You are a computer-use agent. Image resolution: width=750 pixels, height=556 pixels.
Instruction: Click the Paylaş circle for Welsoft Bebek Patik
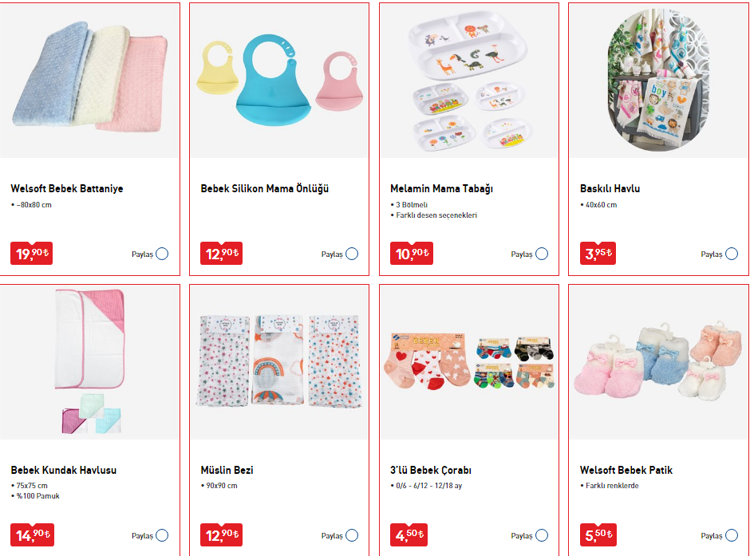pyautogui.click(x=731, y=535)
